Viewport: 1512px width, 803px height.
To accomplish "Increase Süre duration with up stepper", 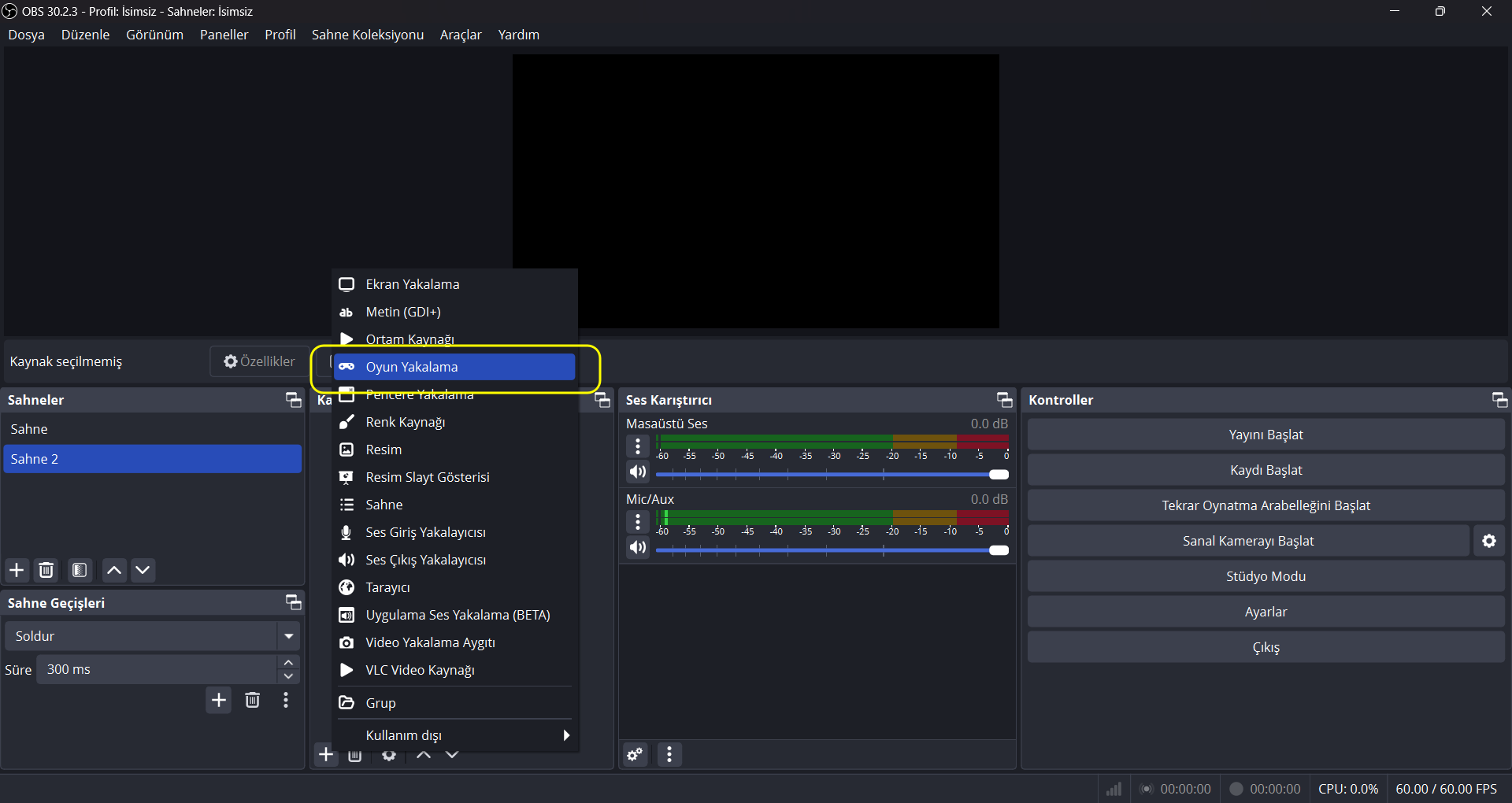I will 289,663.
